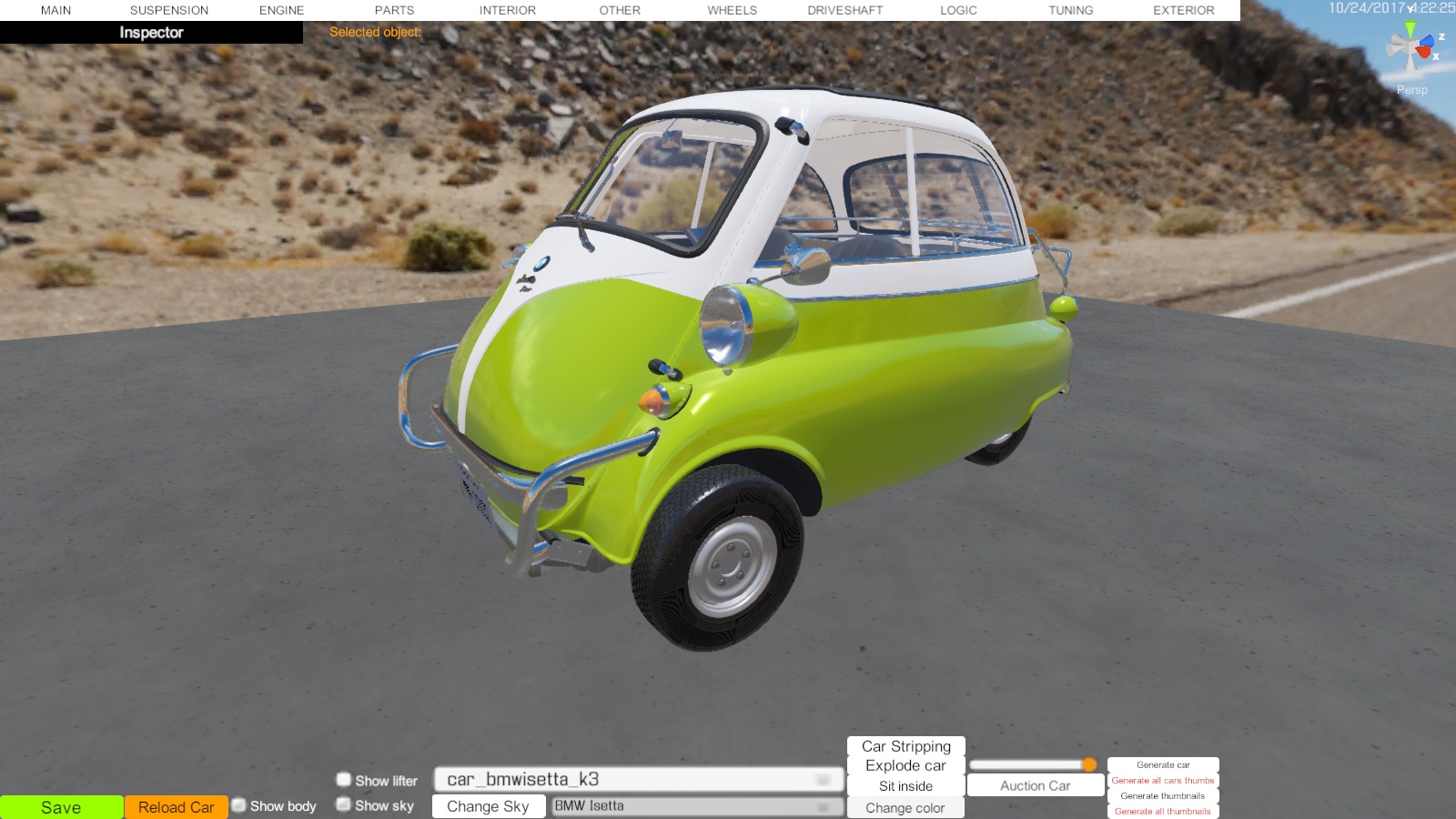Image resolution: width=1456 pixels, height=819 pixels.
Task: Click the Change color button
Action: coord(905,808)
